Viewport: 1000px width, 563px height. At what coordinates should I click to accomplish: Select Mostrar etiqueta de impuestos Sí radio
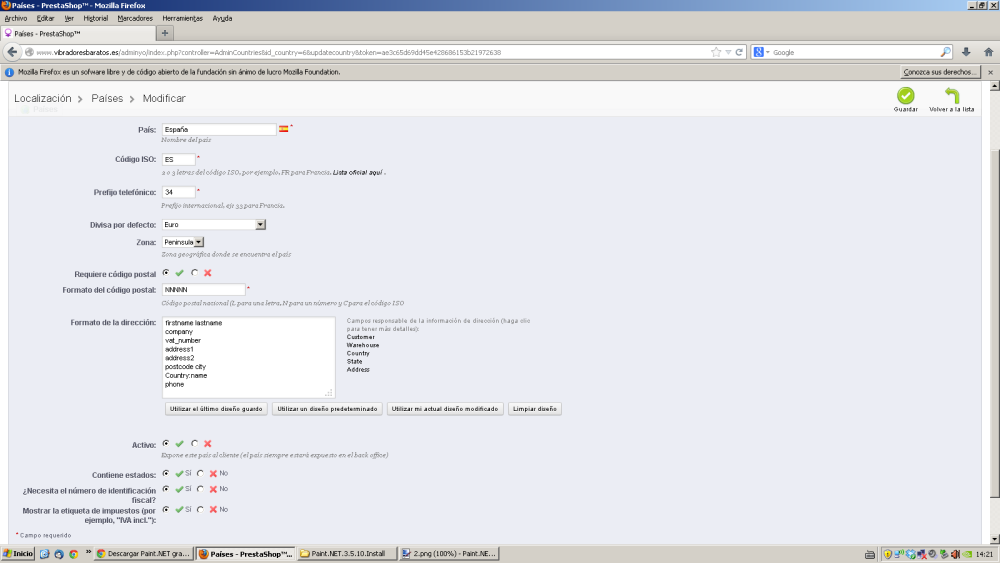(x=166, y=509)
